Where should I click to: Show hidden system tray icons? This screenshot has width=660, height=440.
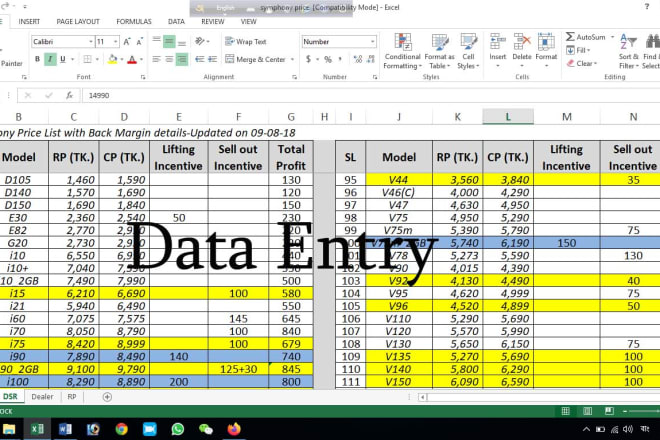pyautogui.click(x=586, y=429)
